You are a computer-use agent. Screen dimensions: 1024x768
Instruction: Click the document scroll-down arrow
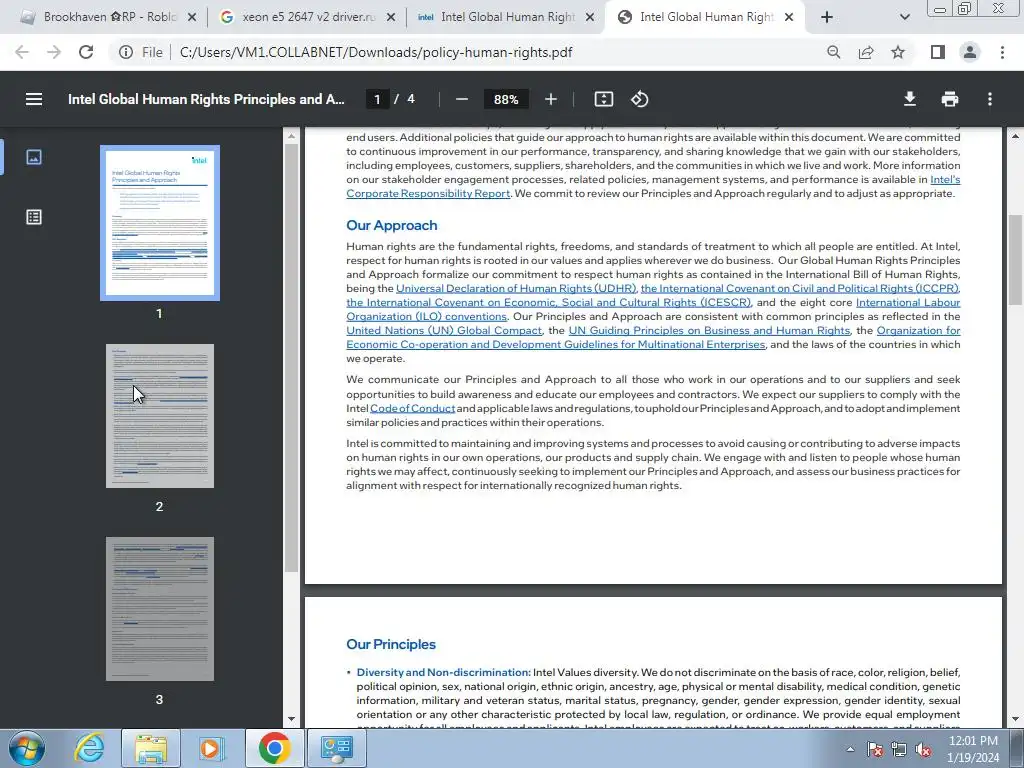coord(1015,718)
